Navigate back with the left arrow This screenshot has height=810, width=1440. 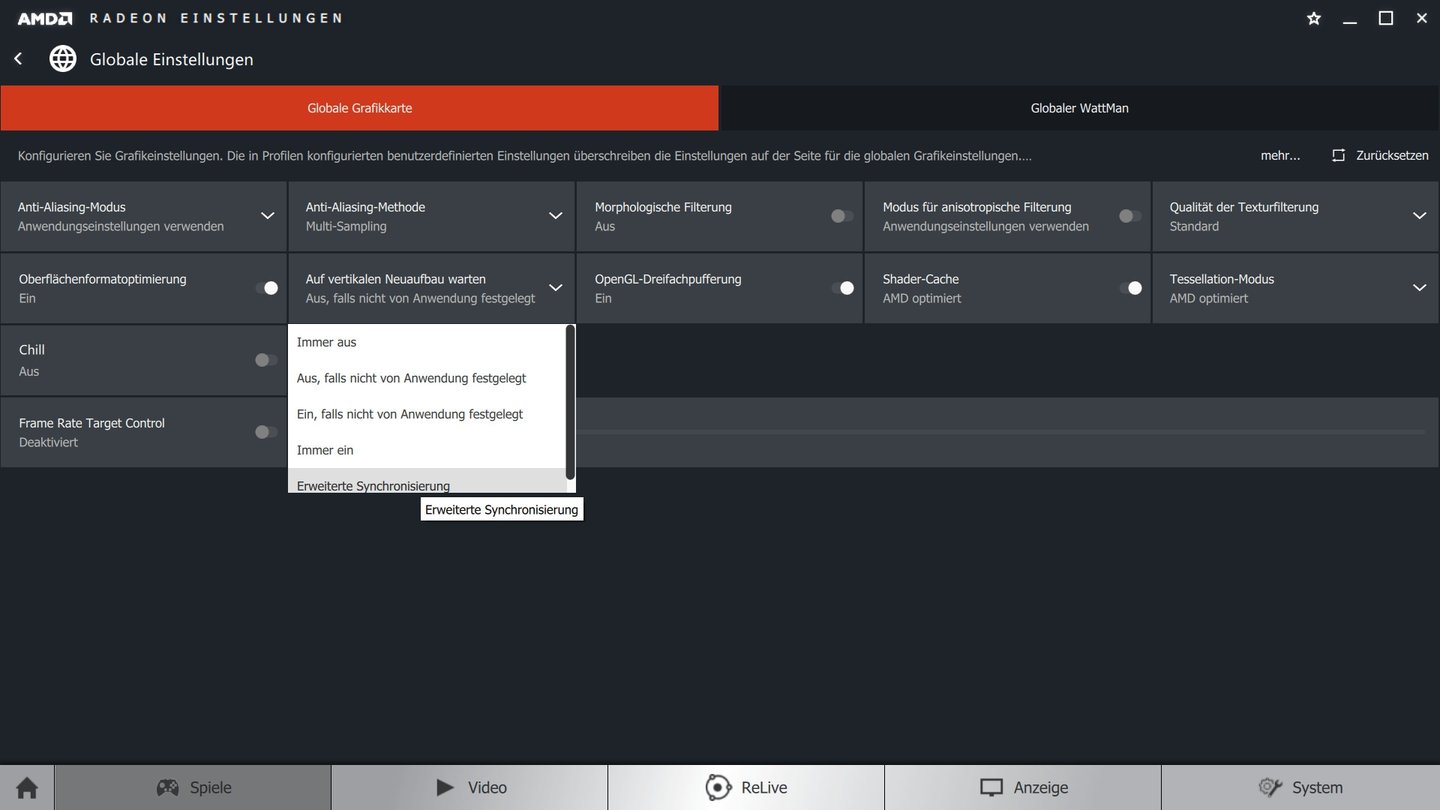(x=17, y=58)
